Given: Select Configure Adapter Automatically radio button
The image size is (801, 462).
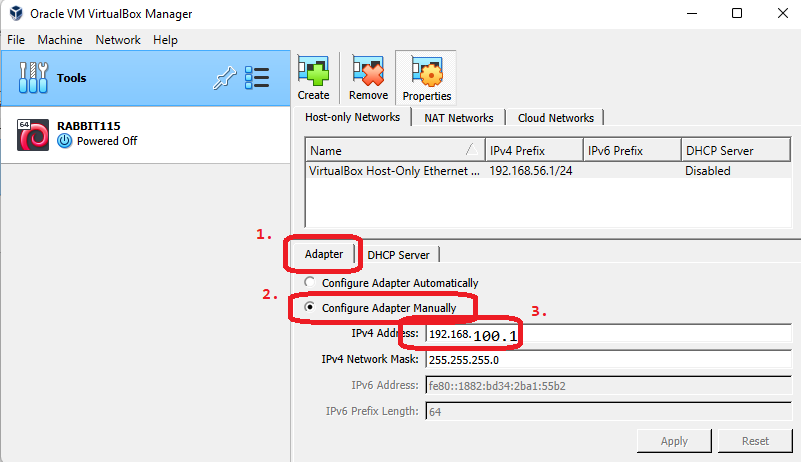Looking at the screenshot, I should pyautogui.click(x=310, y=282).
